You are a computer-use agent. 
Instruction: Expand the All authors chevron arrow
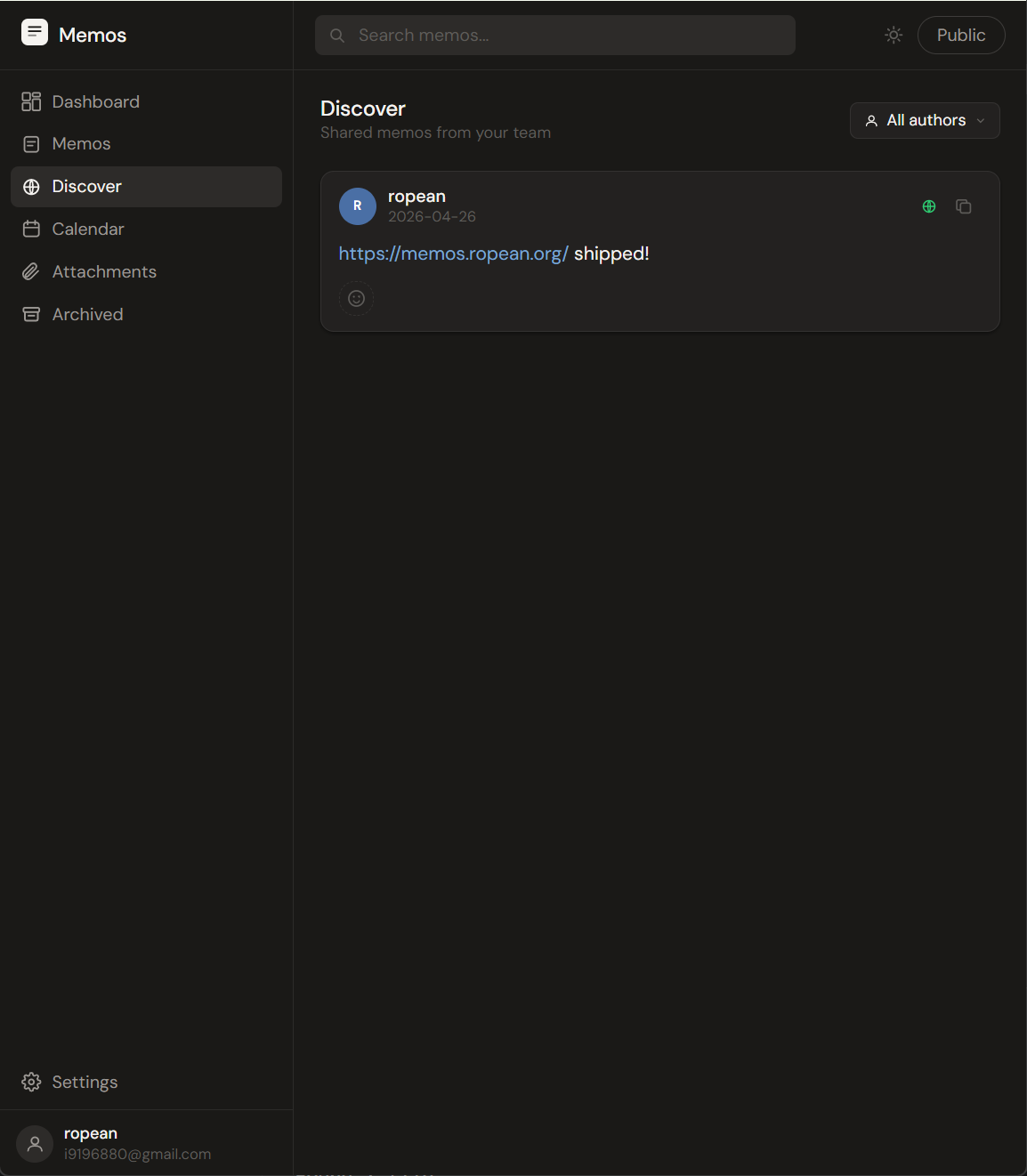(x=981, y=121)
